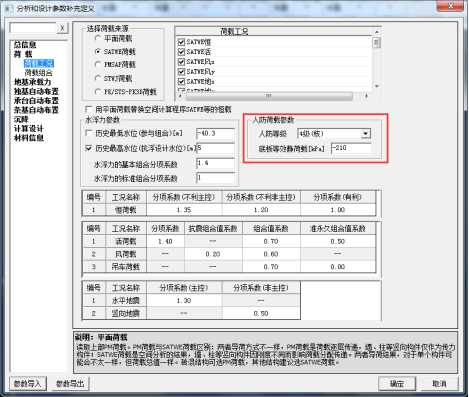Click 竖向地震 0.50 cell
Viewport: 469px width, 397px height.
(261, 313)
